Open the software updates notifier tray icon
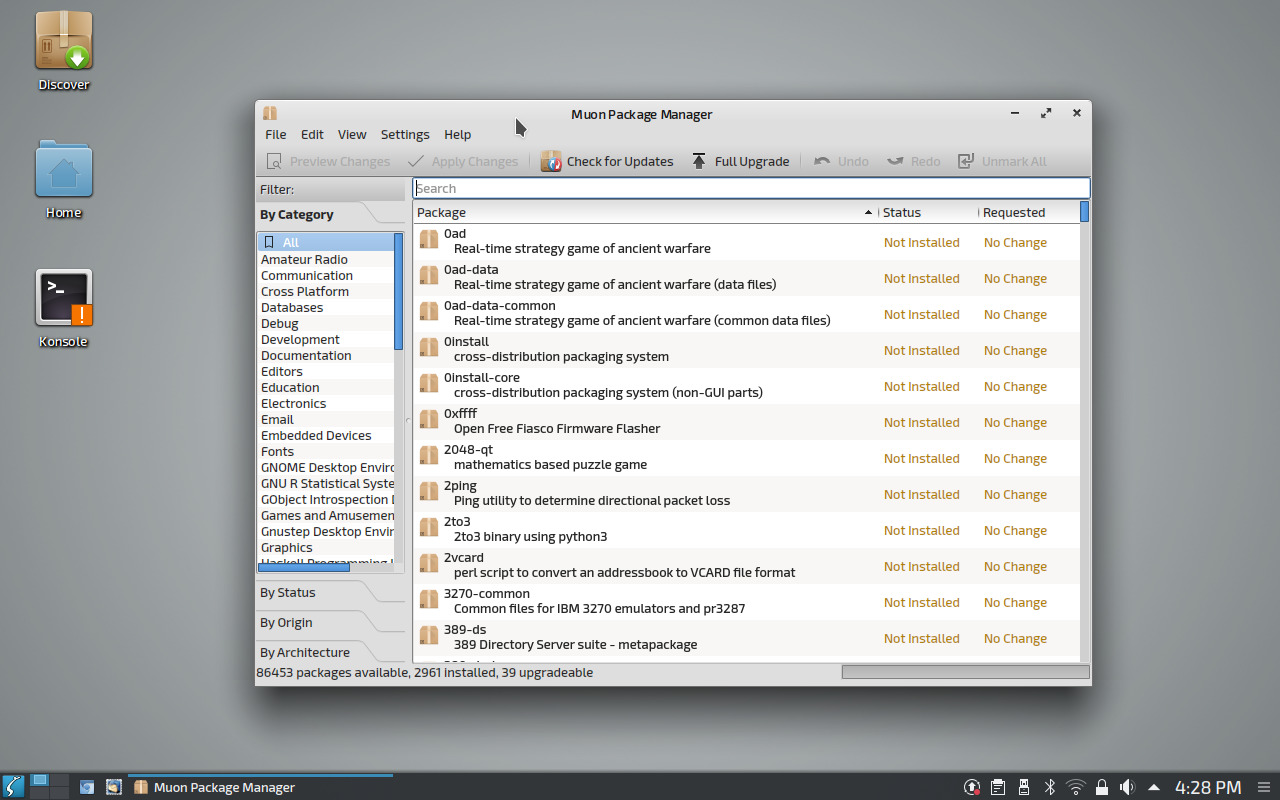The height and width of the screenshot is (800, 1280). point(971,787)
